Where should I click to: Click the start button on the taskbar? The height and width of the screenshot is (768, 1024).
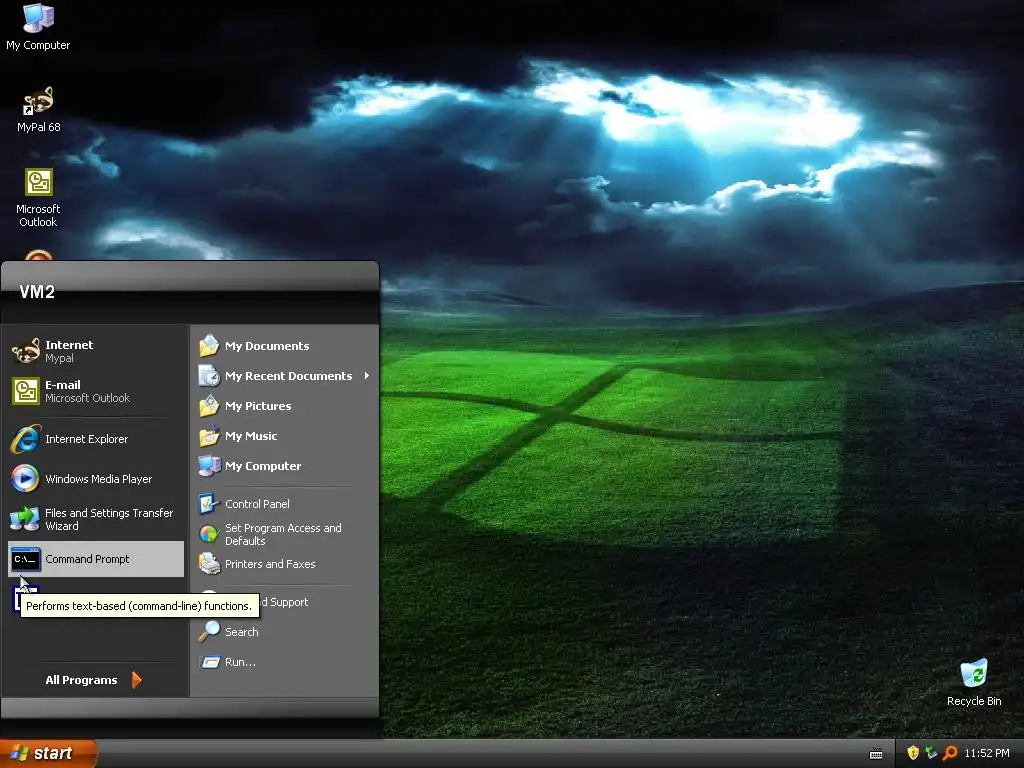coord(48,754)
